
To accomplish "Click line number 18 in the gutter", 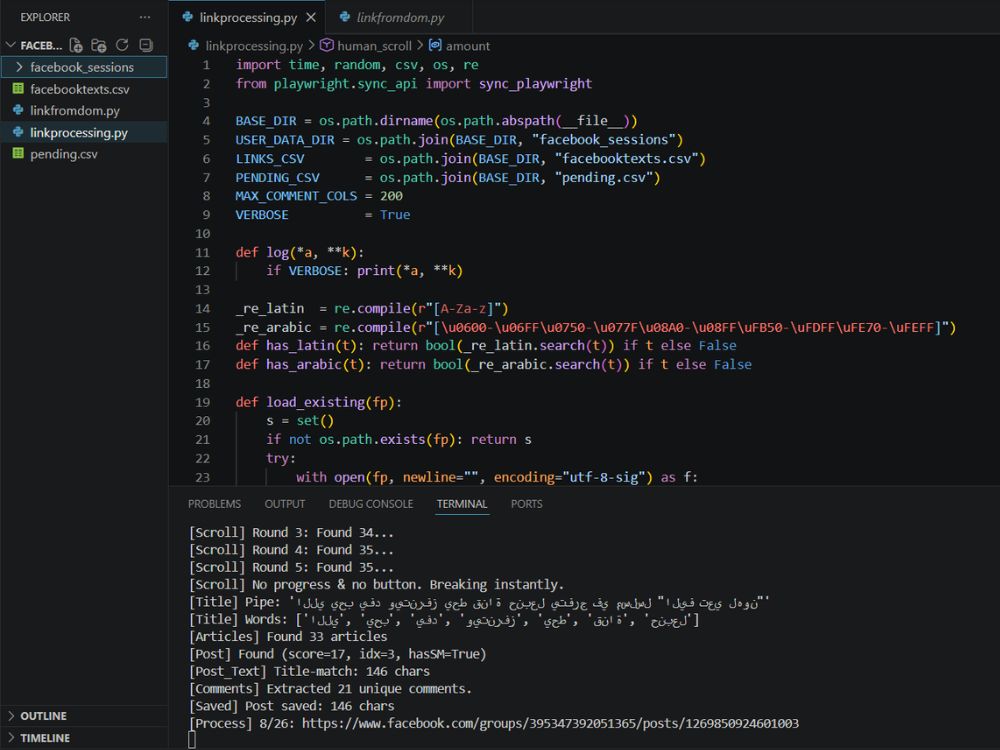I will 203,383.
